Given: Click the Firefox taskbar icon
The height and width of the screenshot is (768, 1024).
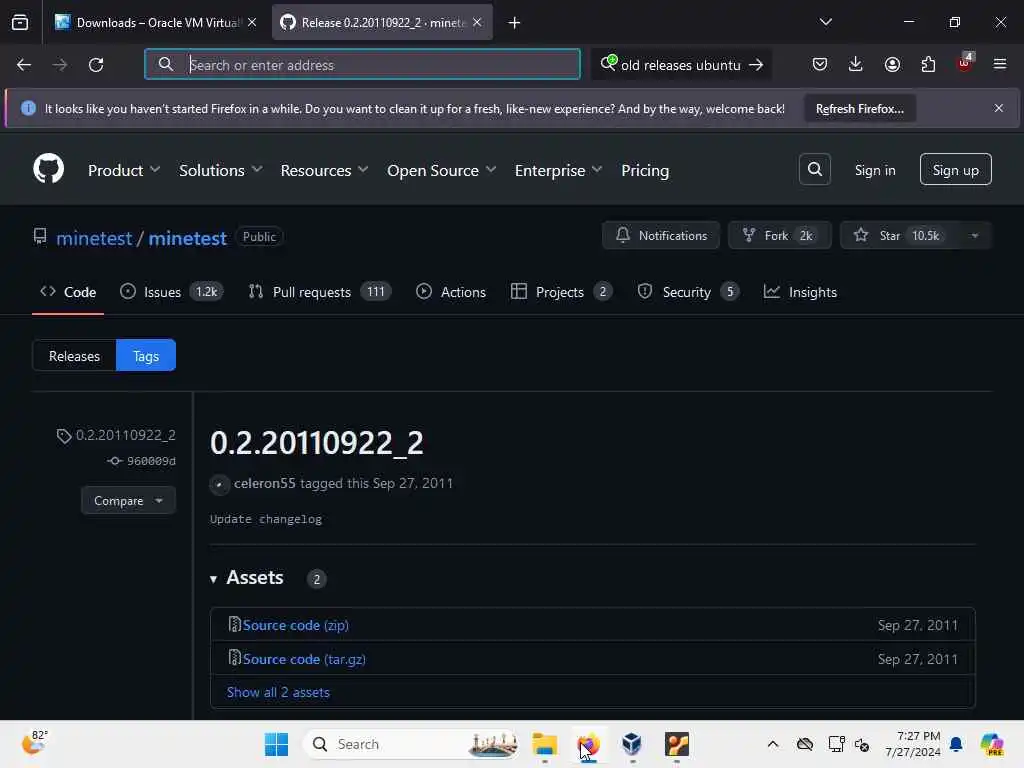Looking at the screenshot, I should 588,744.
